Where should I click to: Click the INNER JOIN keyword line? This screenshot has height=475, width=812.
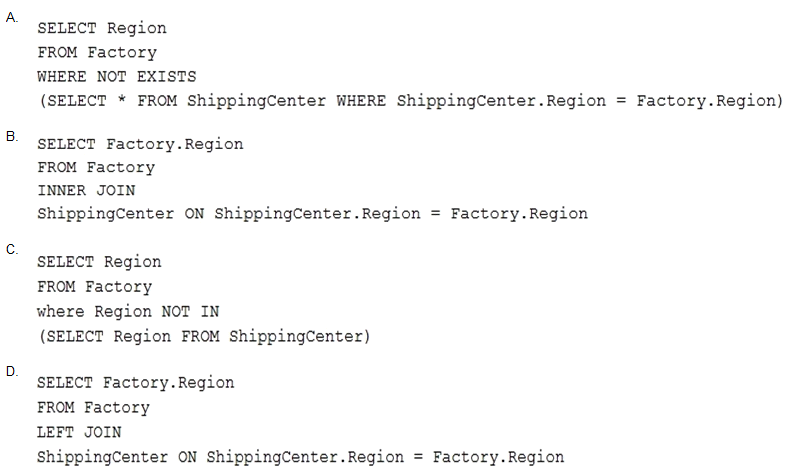pyautogui.click(x=86, y=191)
